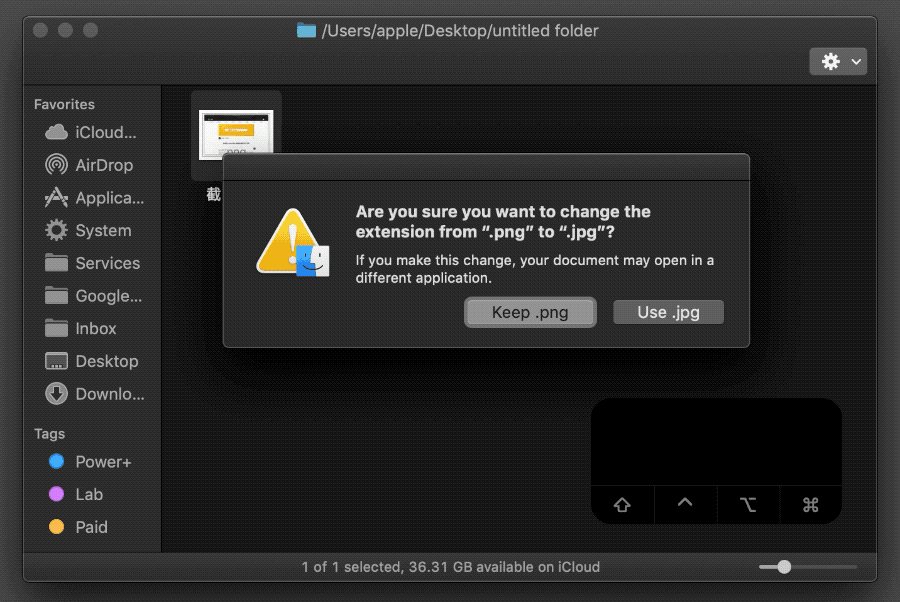Click the 'different application' warning message

point(534,269)
